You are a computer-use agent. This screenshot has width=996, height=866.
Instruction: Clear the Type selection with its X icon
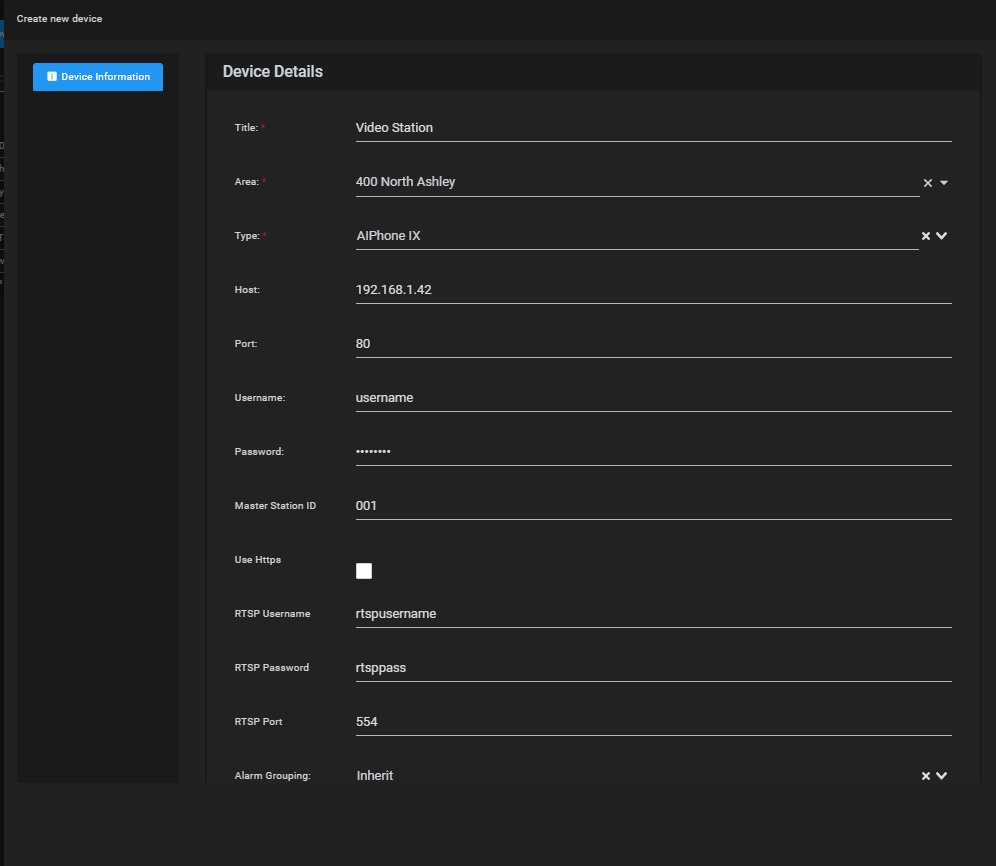[x=925, y=236]
